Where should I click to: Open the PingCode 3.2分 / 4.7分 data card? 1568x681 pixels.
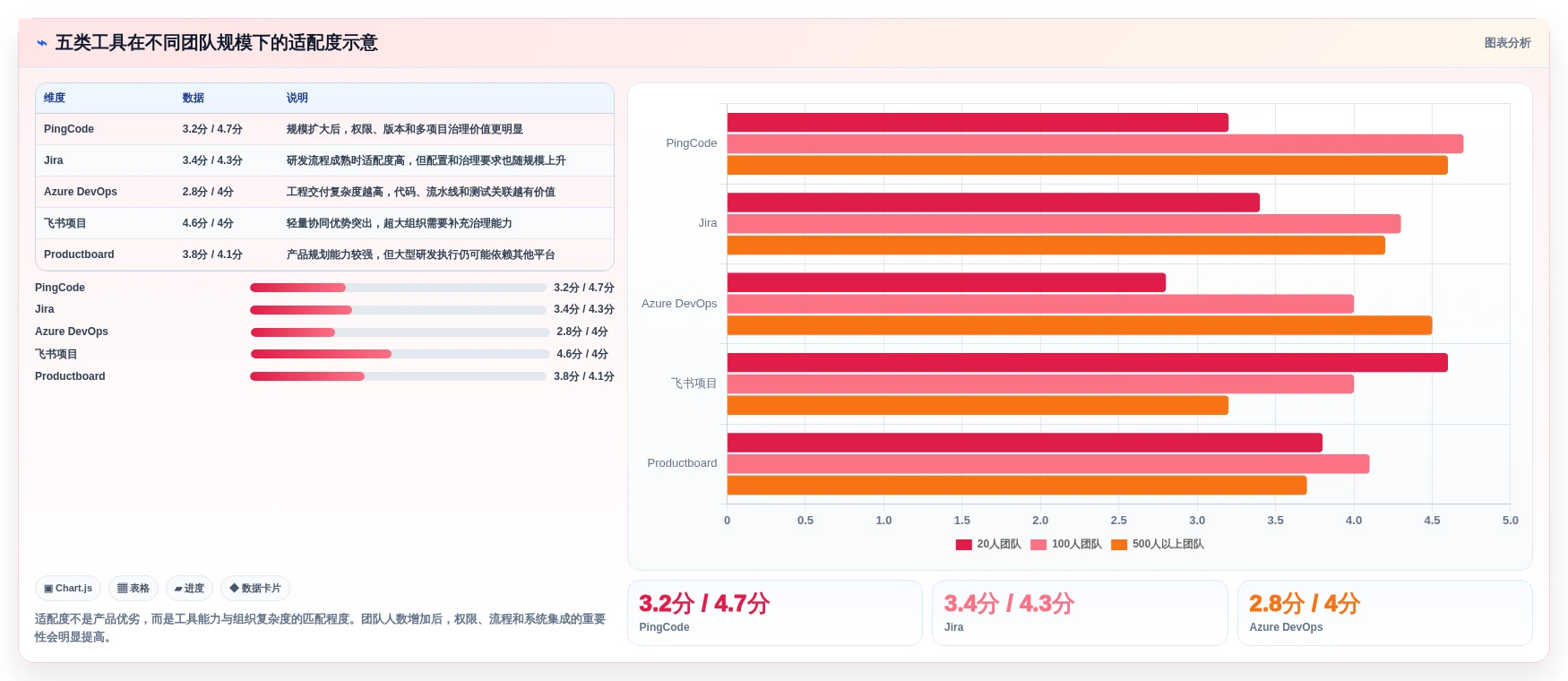(775, 613)
